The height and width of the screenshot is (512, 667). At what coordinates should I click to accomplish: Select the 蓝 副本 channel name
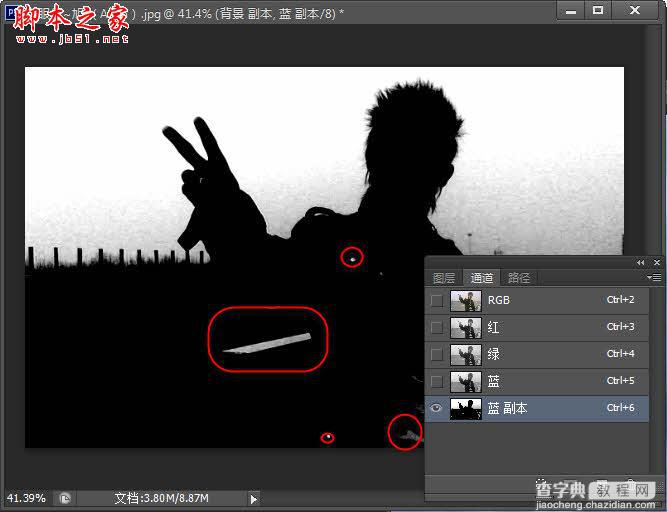507,408
